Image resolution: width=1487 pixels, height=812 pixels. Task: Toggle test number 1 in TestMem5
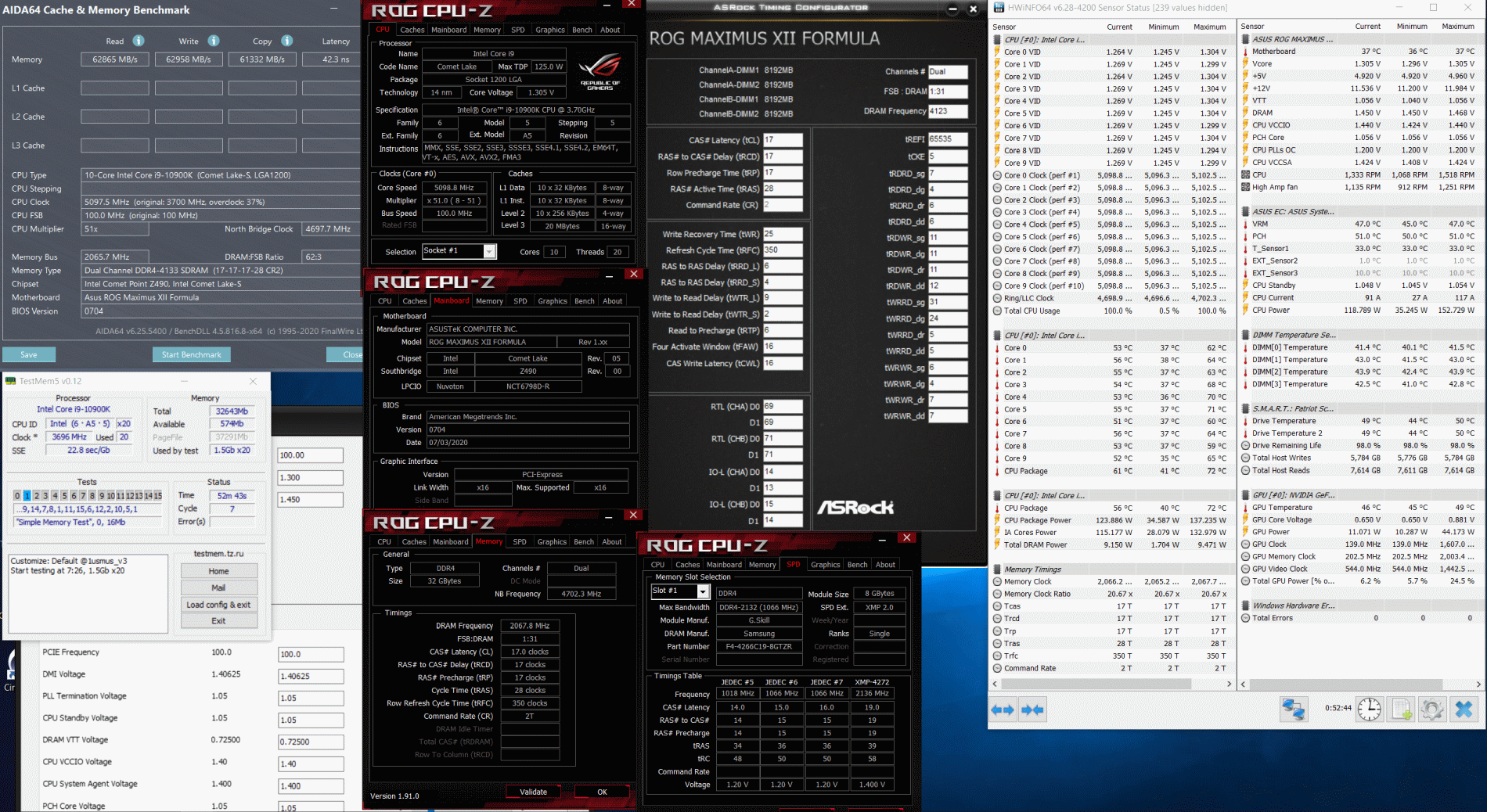27,496
